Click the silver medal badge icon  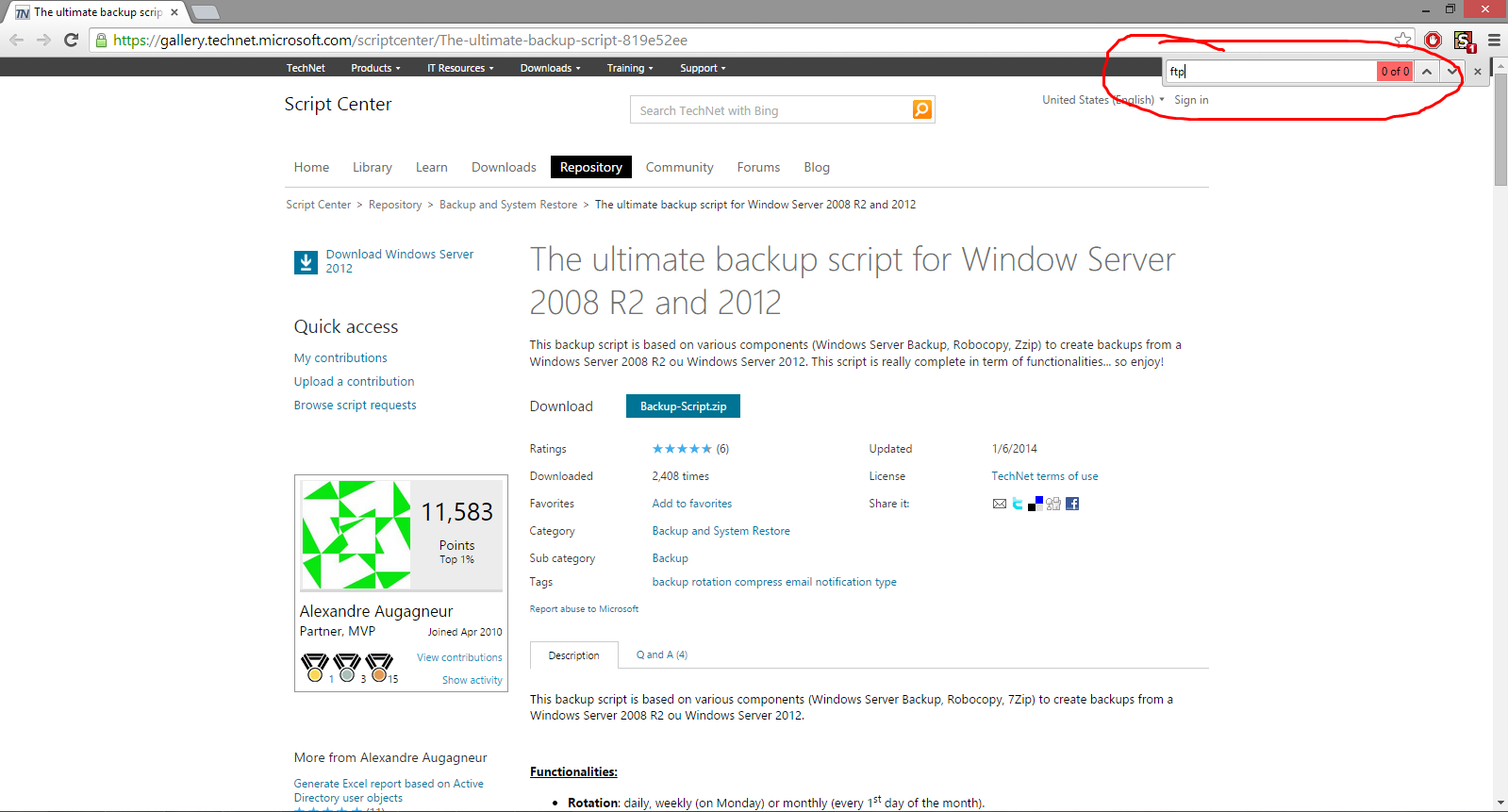pyautogui.click(x=347, y=667)
